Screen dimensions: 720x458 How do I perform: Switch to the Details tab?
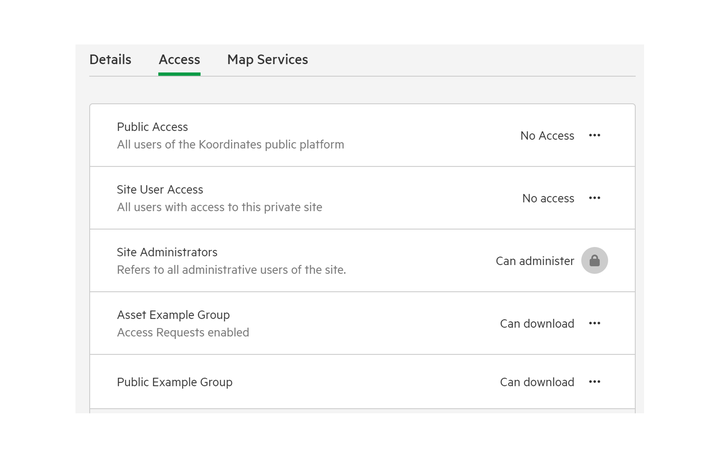tap(110, 60)
